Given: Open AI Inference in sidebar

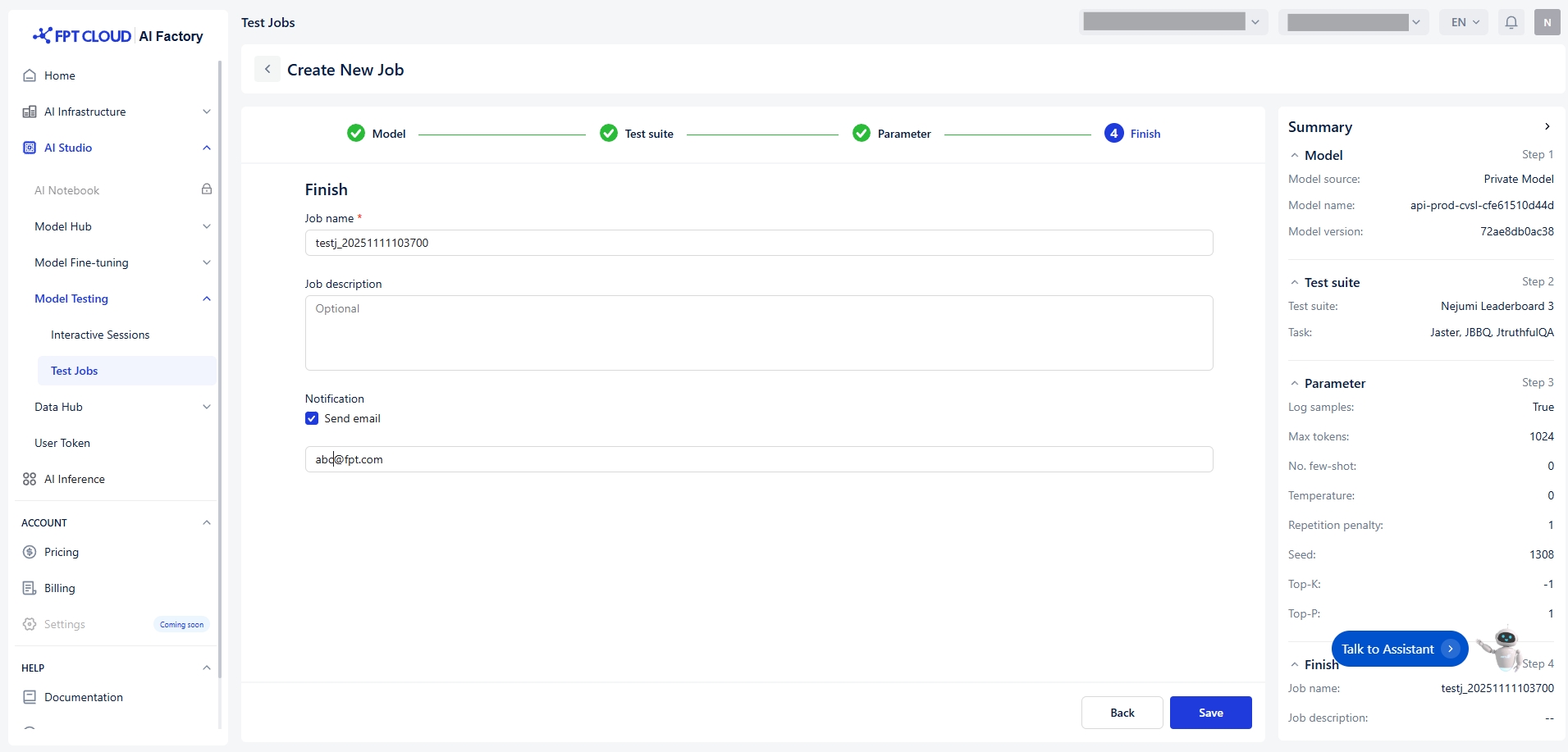Looking at the screenshot, I should click(x=74, y=479).
